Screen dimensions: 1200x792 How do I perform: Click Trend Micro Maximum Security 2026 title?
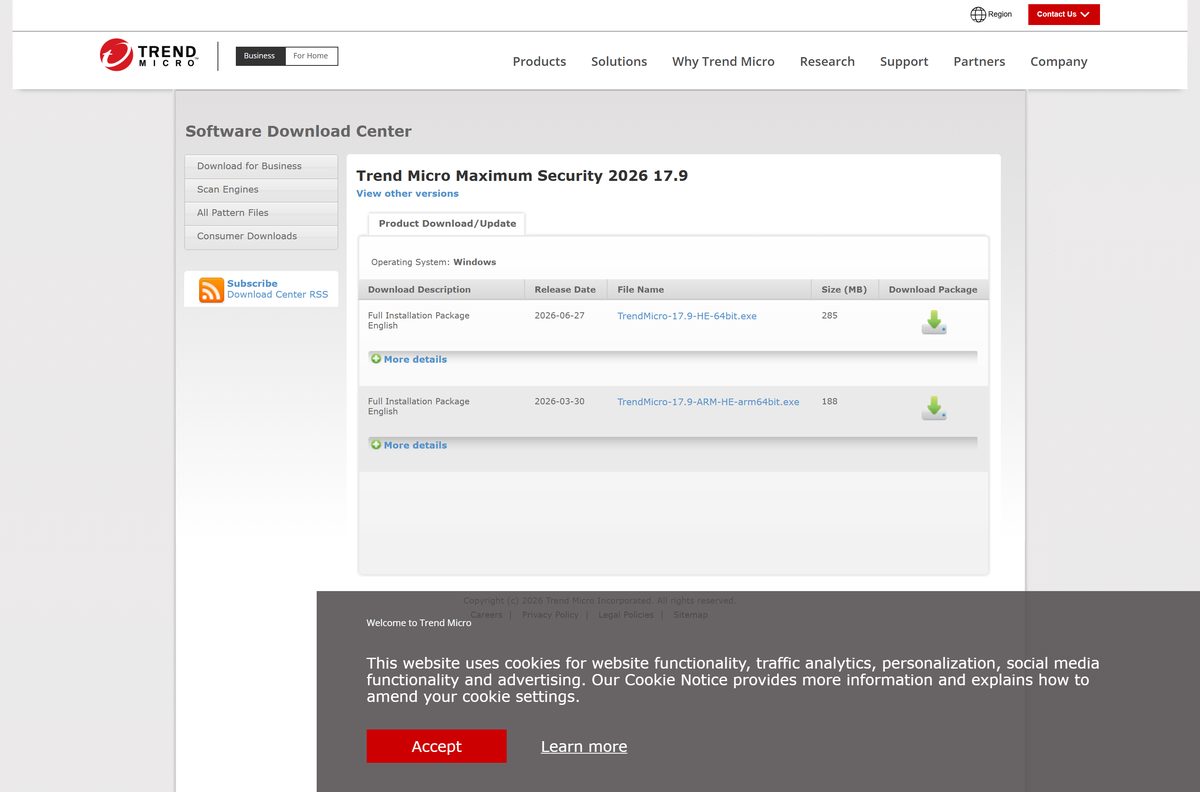522,176
